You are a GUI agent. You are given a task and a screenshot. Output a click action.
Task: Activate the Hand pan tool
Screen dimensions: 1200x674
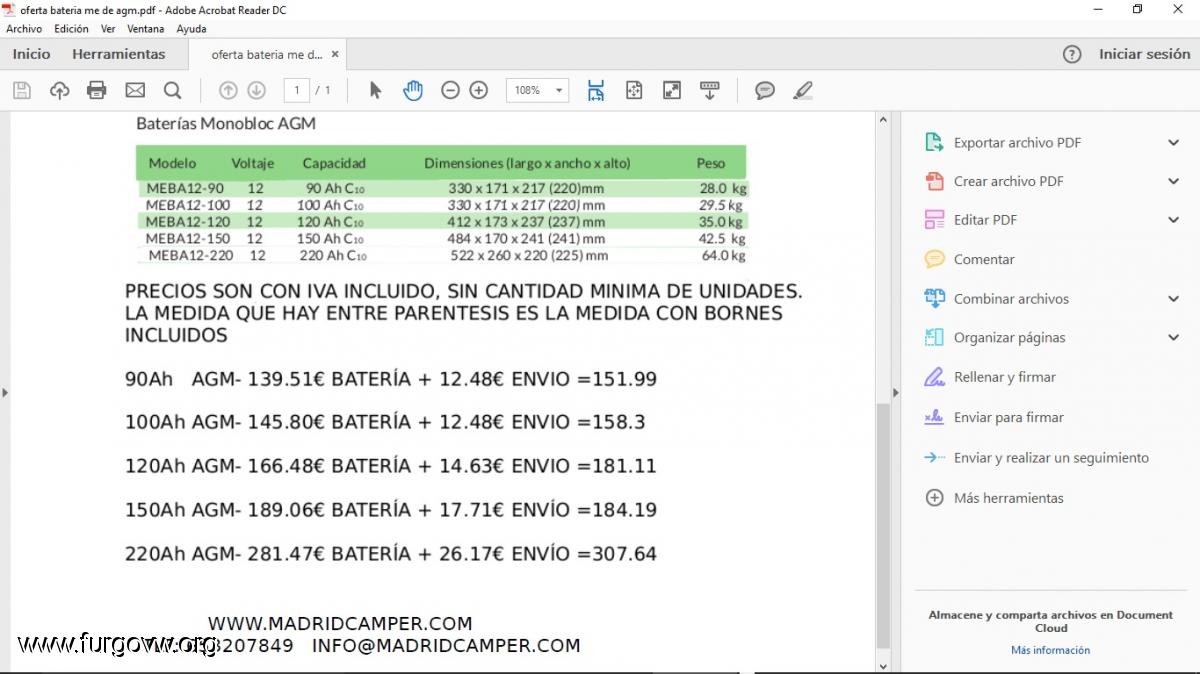coord(413,91)
